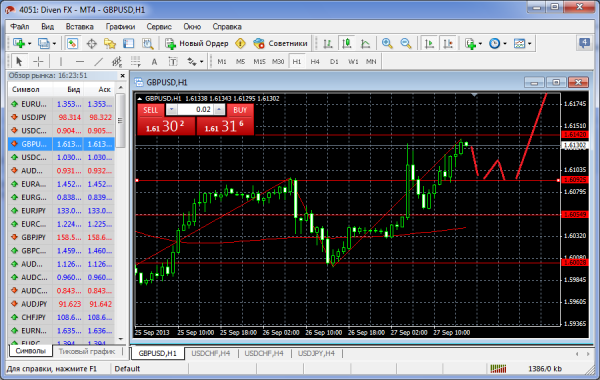The width and height of the screenshot is (600, 380).
Task: Select the GBPJPY row in Market Watch
Action: pos(61,237)
